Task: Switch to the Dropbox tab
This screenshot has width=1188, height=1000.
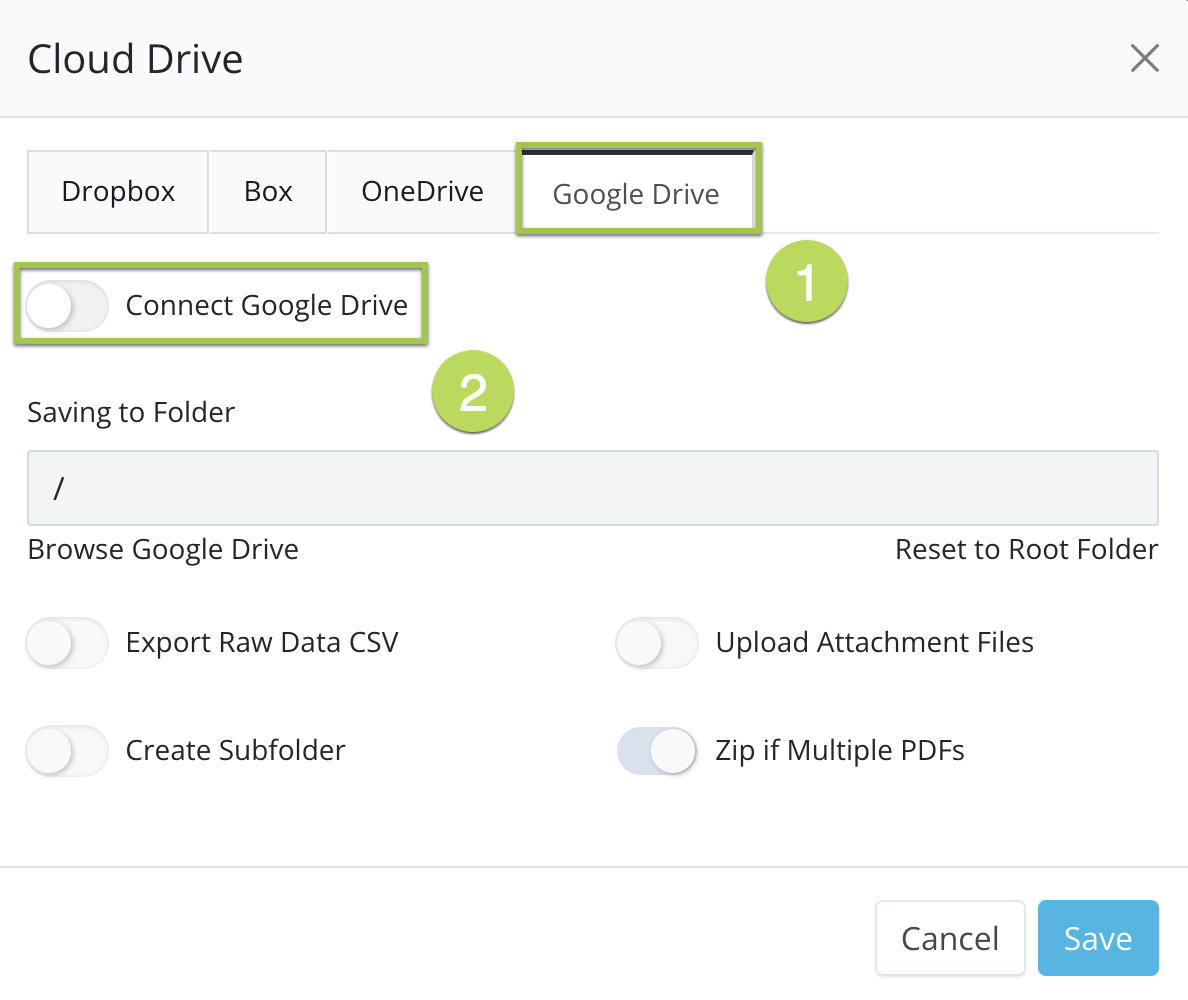Action: [x=118, y=192]
